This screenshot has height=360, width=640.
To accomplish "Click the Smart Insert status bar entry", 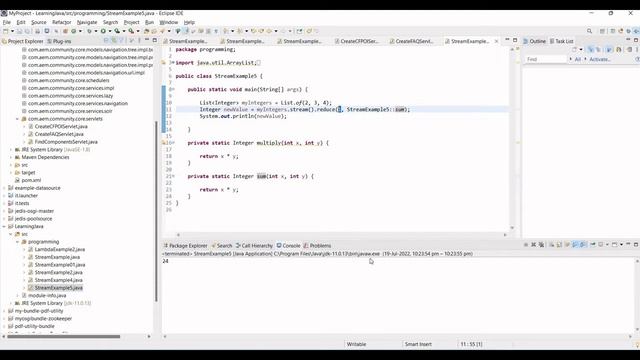I will [x=418, y=344].
